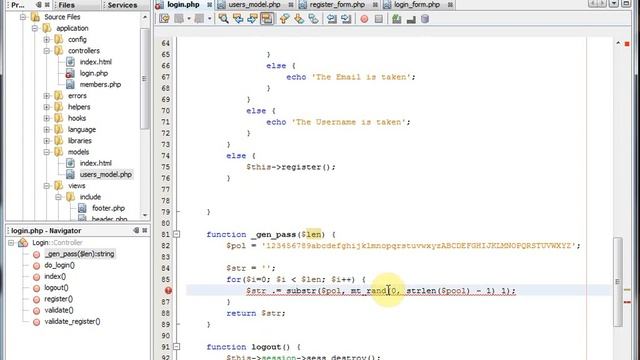Viewport: 640px width, 360px height.
Task: Select members.php in controllers folder
Action: click(100, 84)
